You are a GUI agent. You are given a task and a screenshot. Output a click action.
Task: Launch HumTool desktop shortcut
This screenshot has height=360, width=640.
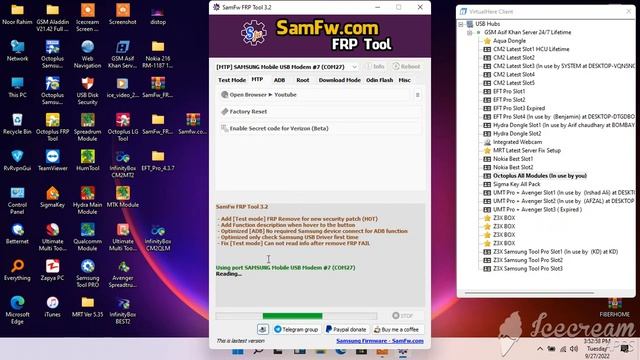tap(87, 160)
